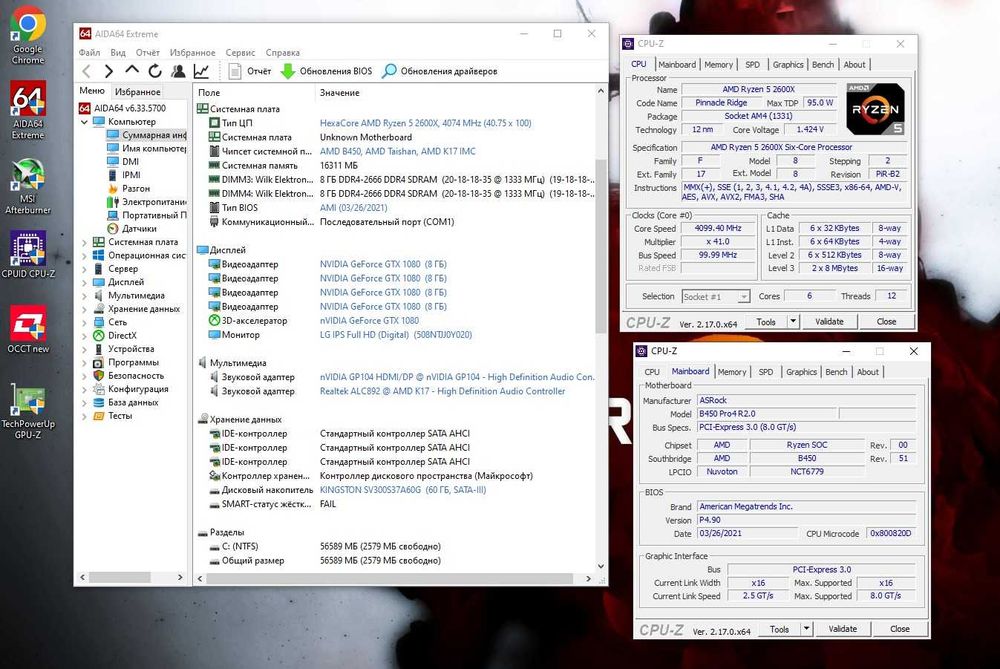Expand the Системная плата tree node
The width and height of the screenshot is (1000, 669).
point(84,242)
